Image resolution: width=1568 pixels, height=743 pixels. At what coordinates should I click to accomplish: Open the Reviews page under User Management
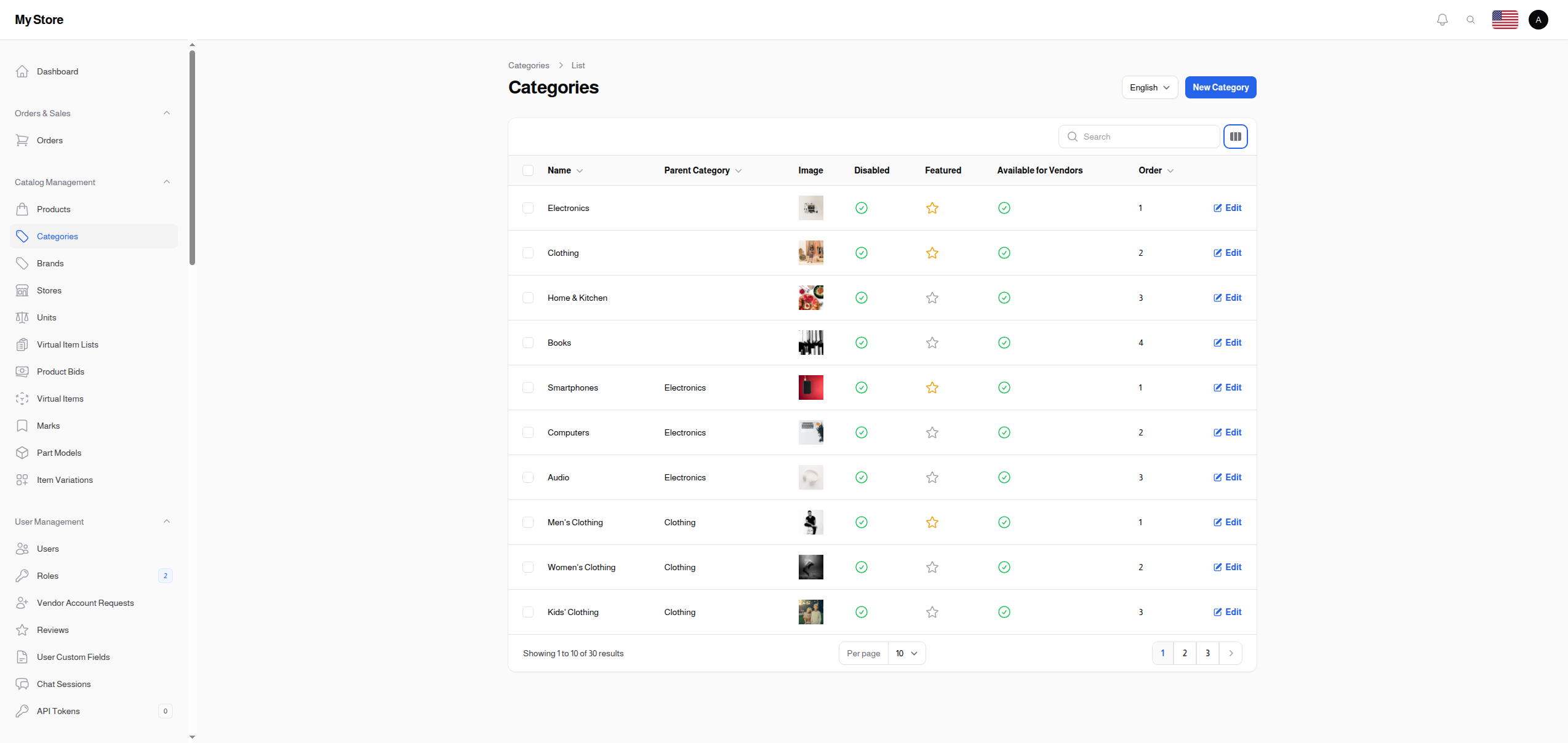pyautogui.click(x=52, y=630)
